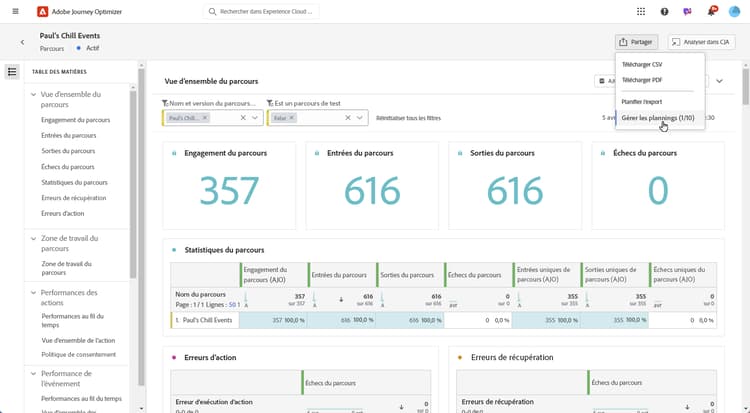Screen dimensions: 750x413
Task: Click the sidebar scroll down arrow
Action: tap(141, 409)
